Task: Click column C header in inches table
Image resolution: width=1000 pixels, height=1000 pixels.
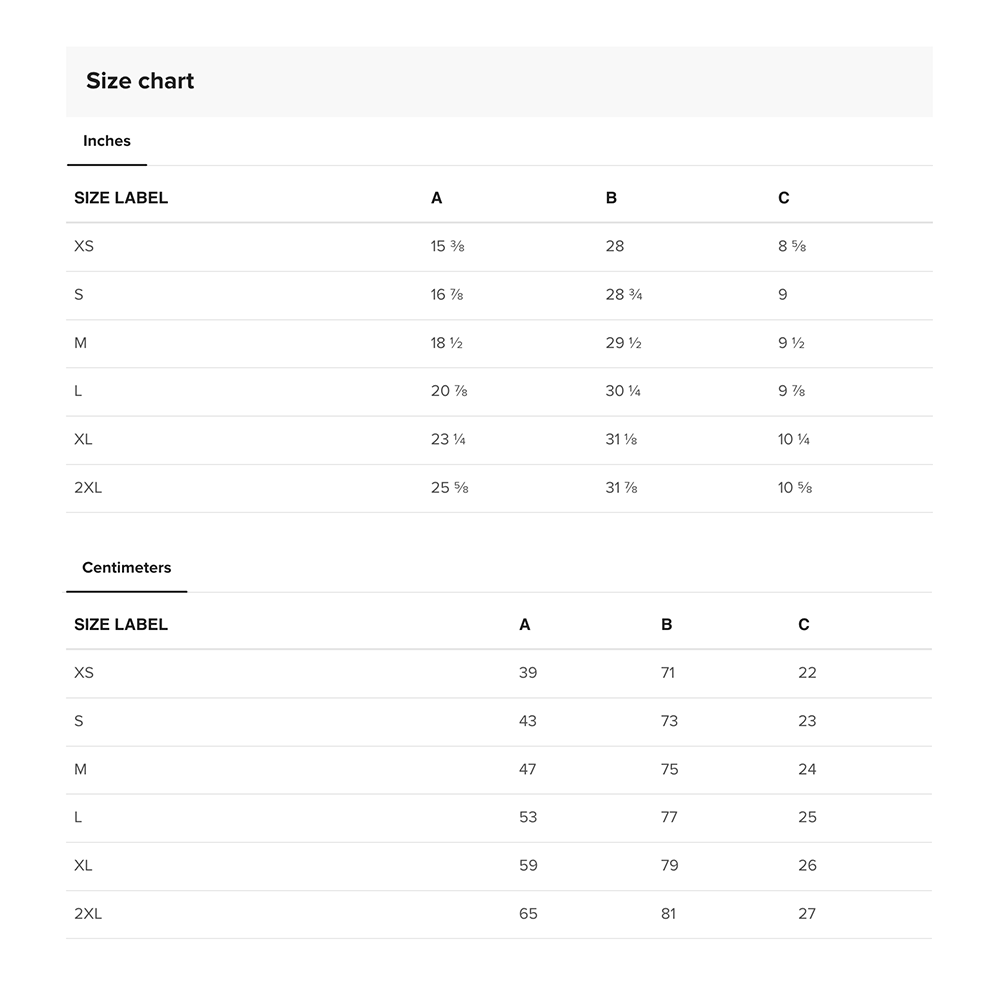Action: pyautogui.click(x=783, y=198)
